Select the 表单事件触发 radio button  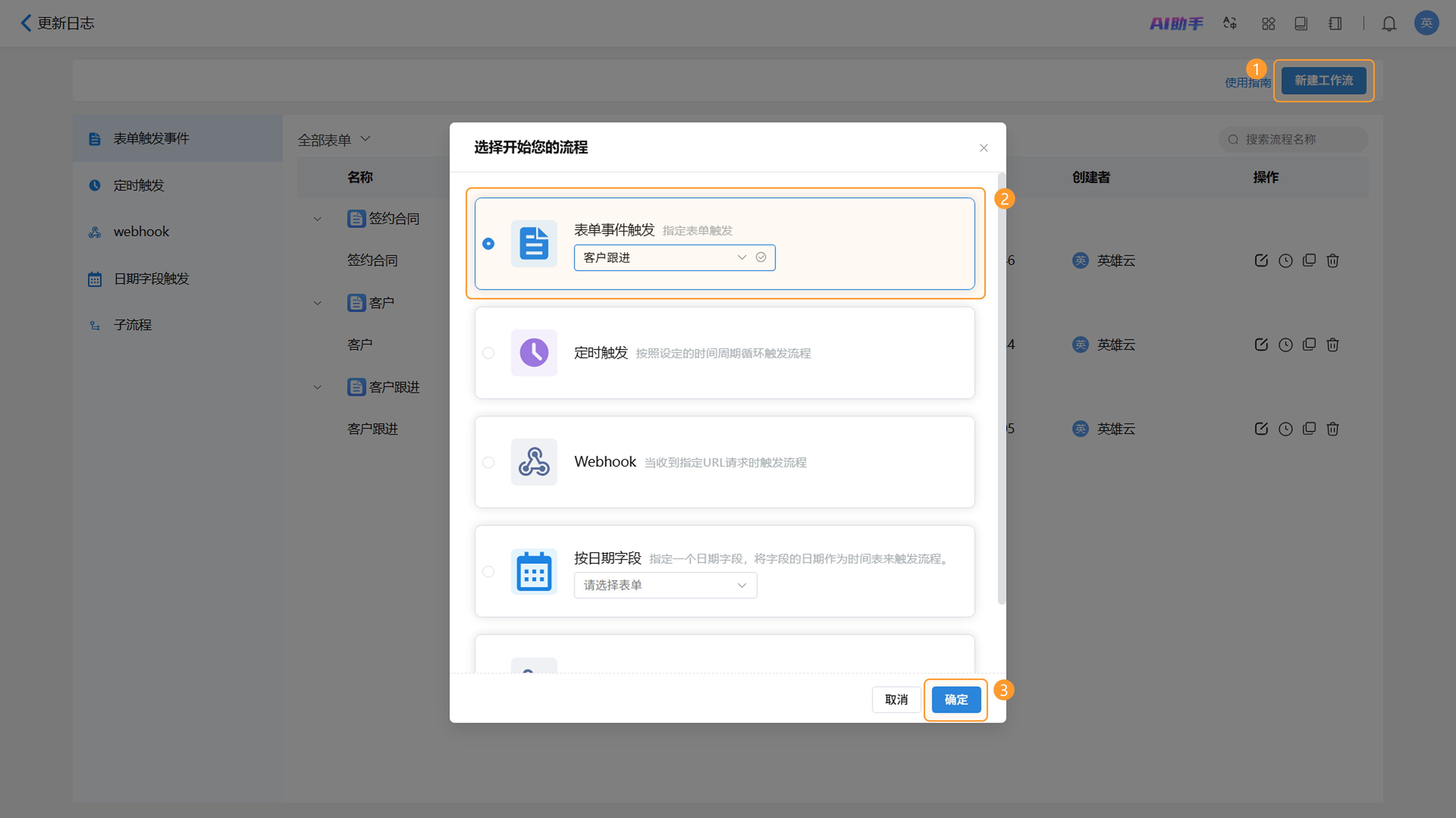tap(488, 243)
